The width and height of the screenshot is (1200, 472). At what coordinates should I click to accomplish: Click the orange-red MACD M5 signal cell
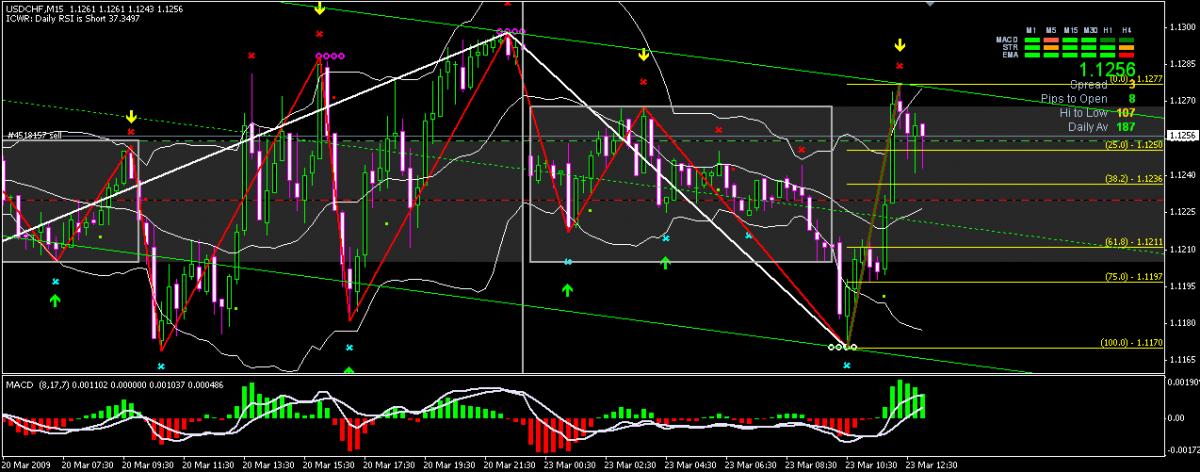click(1051, 39)
